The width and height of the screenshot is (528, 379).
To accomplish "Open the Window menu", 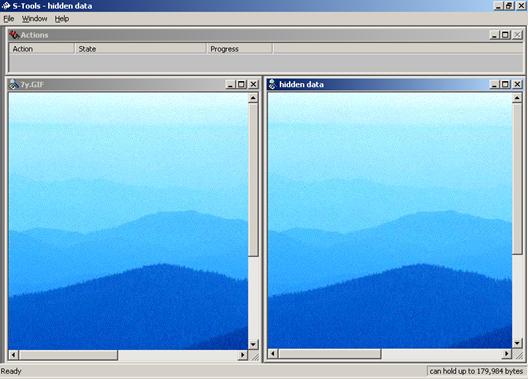I will click(34, 19).
